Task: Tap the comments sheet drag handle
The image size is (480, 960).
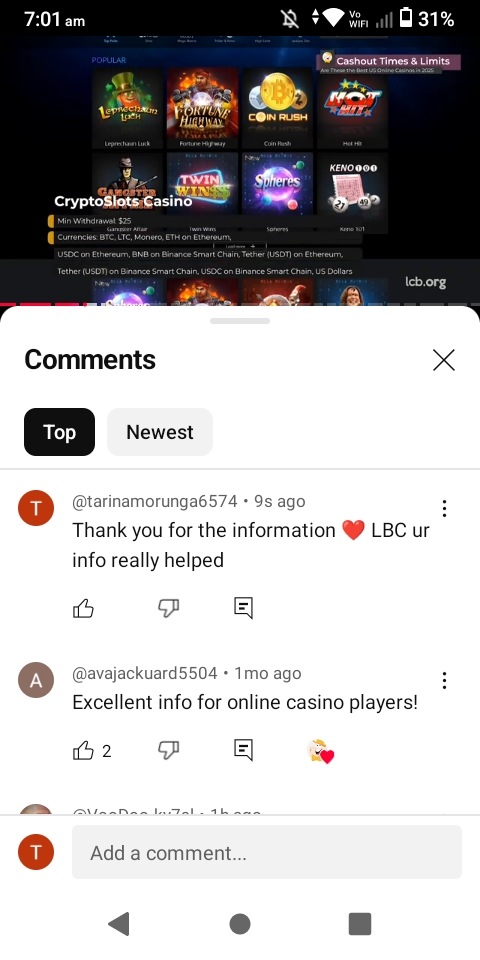Action: pos(239,321)
